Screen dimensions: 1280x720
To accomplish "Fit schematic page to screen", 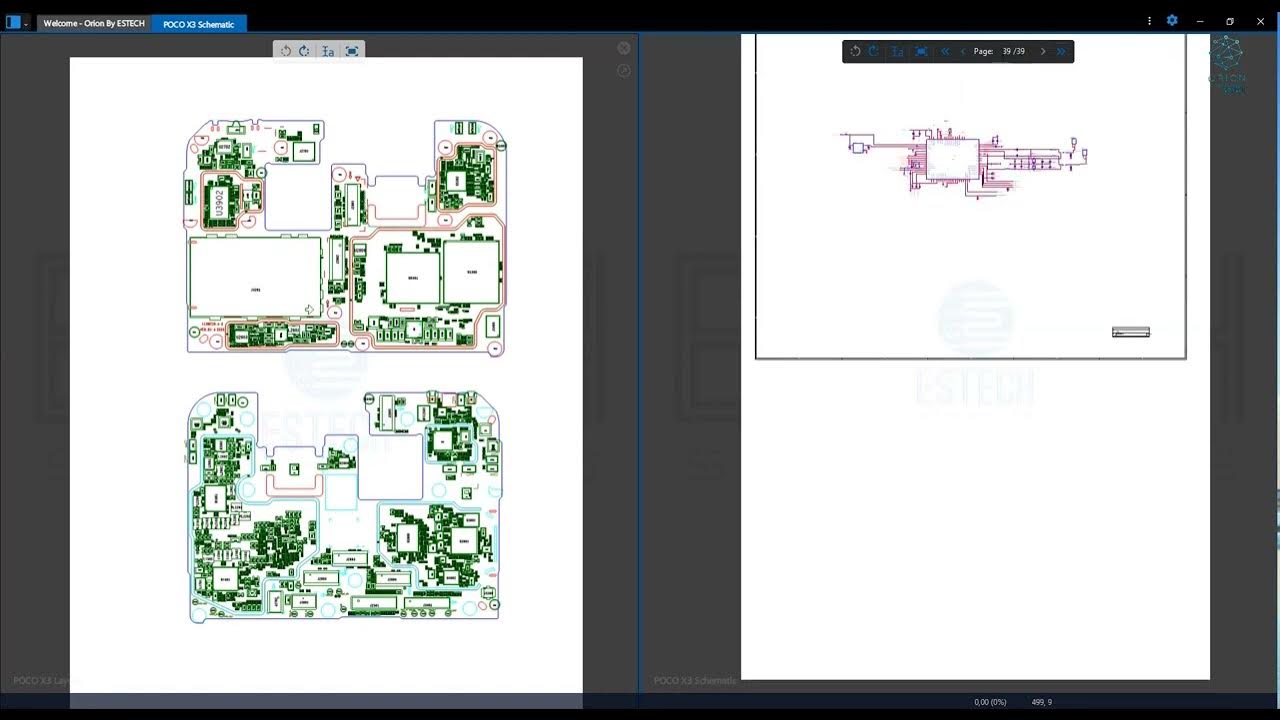I will click(921, 51).
